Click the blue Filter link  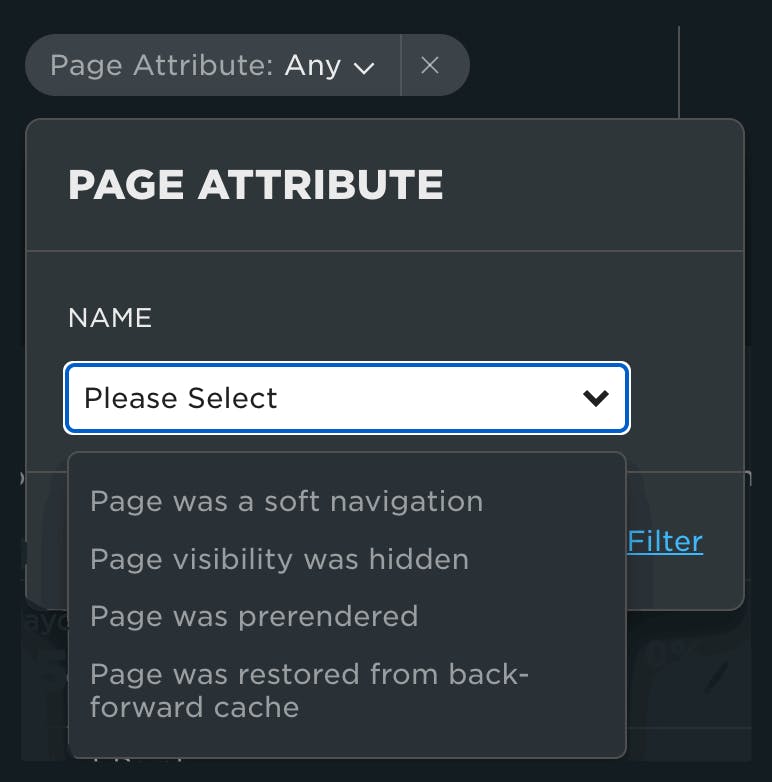click(665, 541)
